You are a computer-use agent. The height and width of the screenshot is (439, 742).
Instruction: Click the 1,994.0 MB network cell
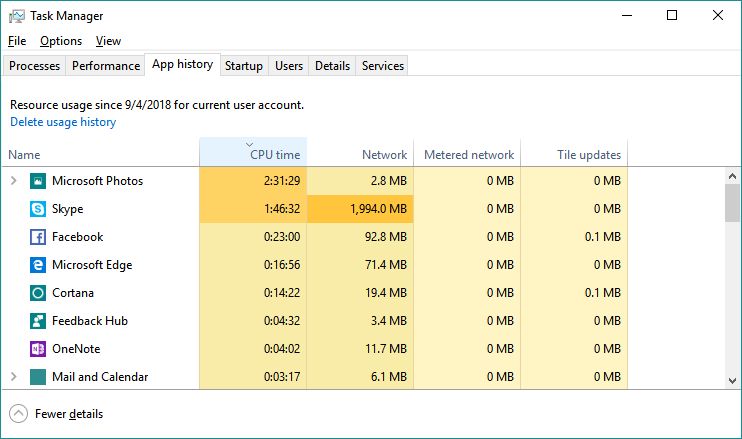[x=360, y=209]
